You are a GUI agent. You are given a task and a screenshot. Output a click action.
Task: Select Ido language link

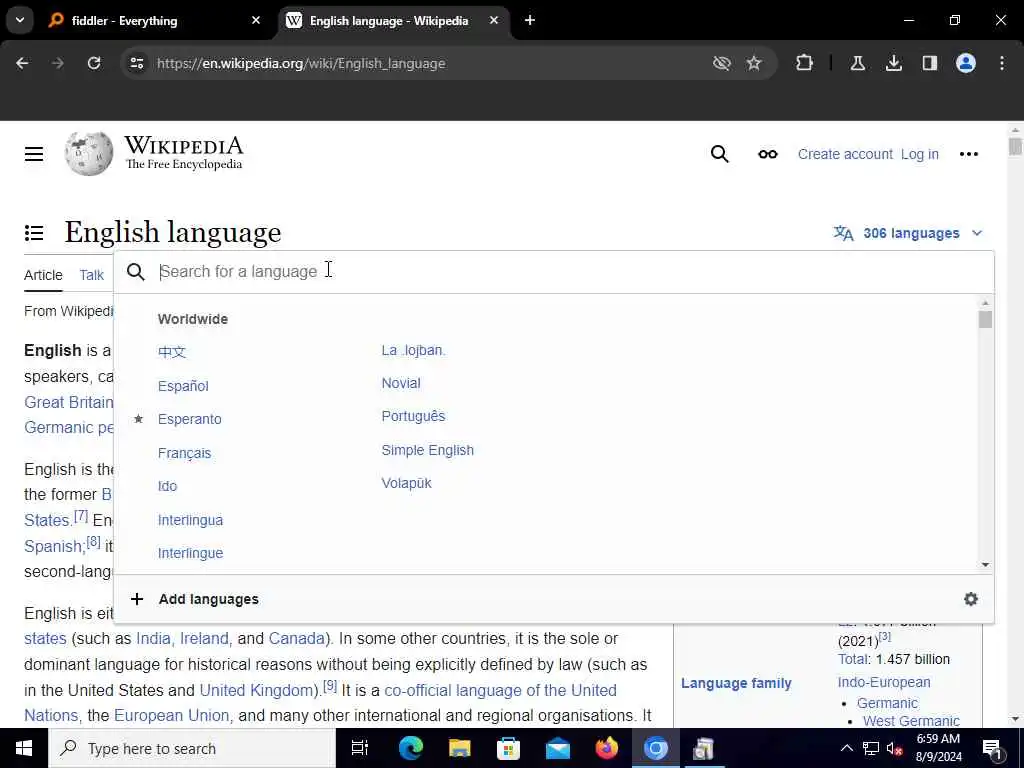pyautogui.click(x=167, y=486)
